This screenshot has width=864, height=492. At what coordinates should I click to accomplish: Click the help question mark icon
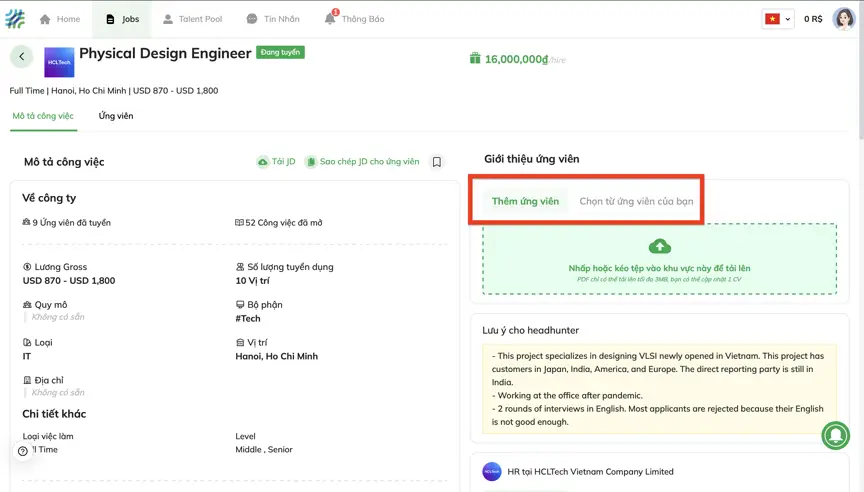click(x=22, y=451)
